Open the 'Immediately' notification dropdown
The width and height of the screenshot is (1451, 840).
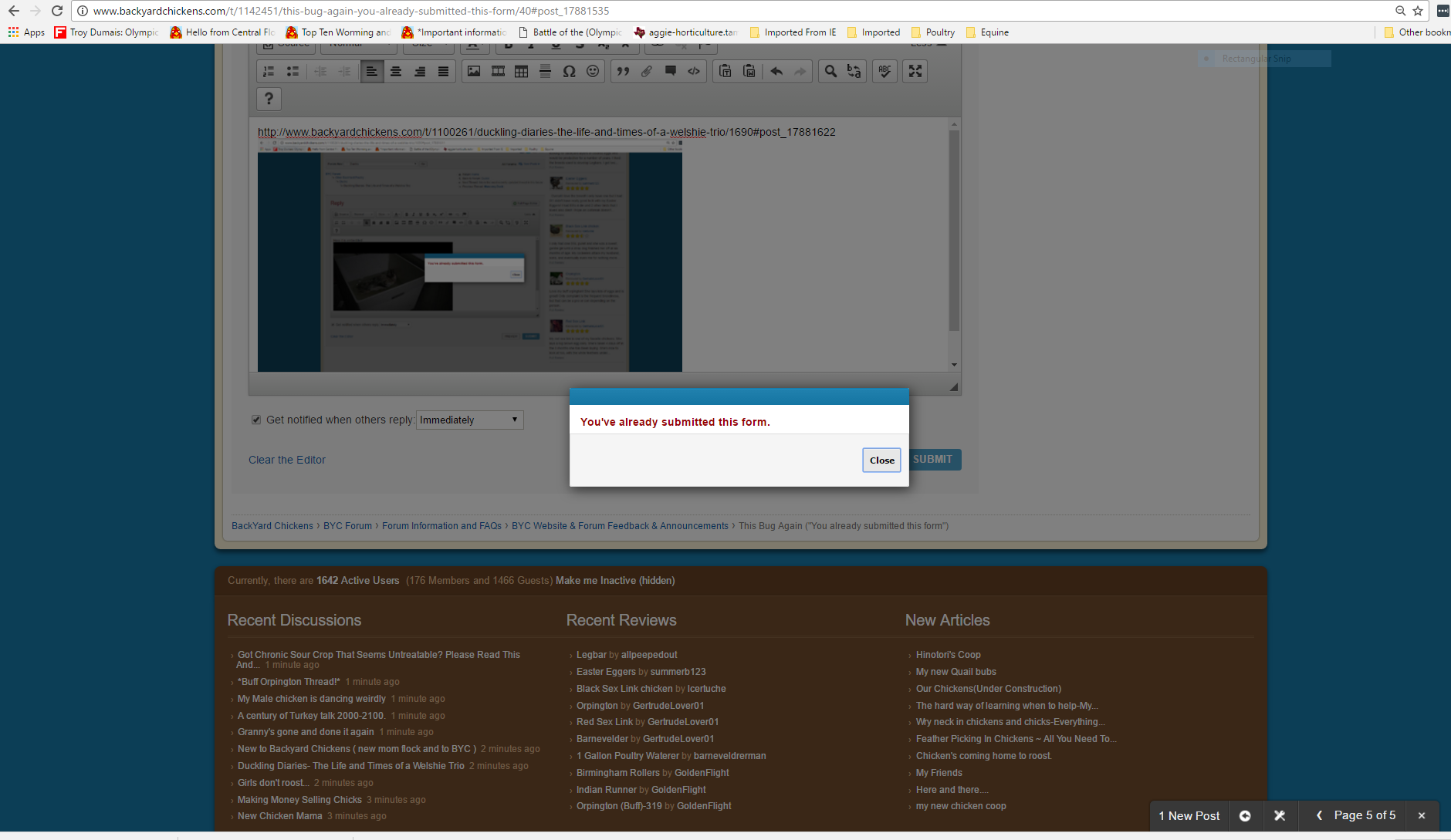469,420
